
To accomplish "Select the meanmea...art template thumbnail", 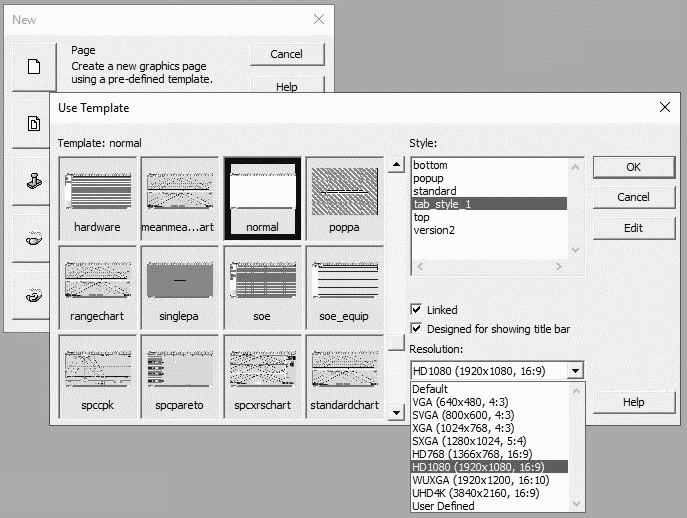I will (x=180, y=199).
